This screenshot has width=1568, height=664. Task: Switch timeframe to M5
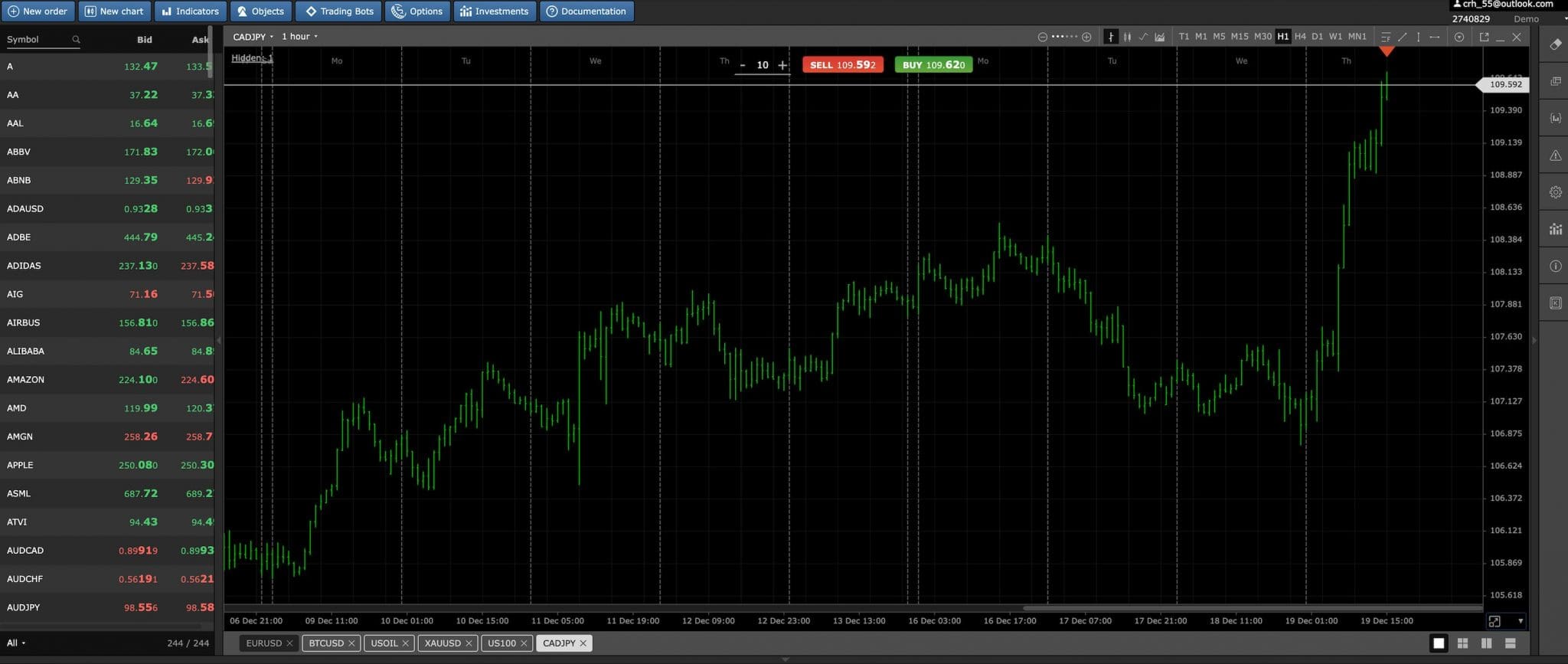pos(1219,37)
